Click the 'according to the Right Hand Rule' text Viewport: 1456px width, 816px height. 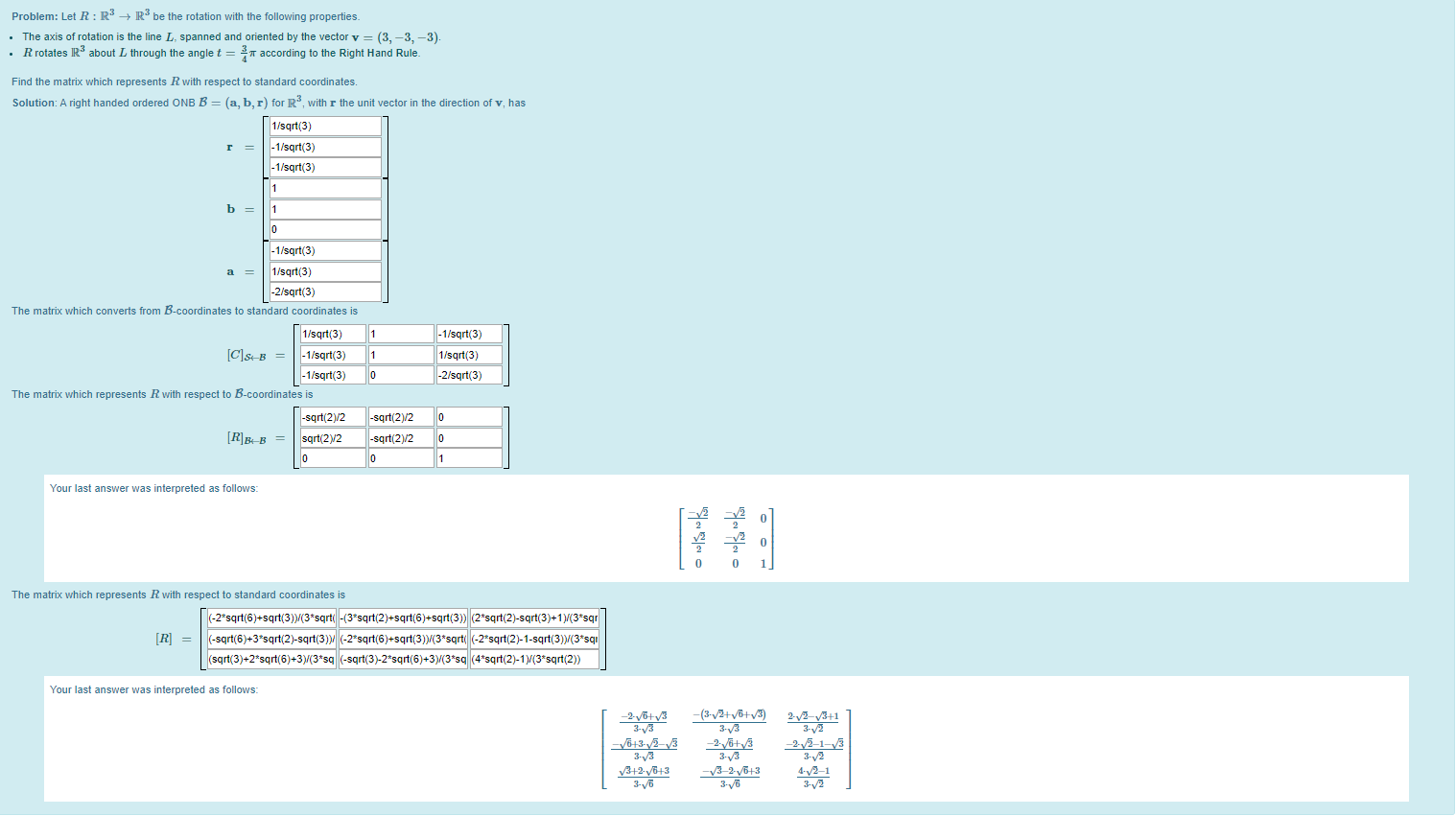click(x=340, y=54)
